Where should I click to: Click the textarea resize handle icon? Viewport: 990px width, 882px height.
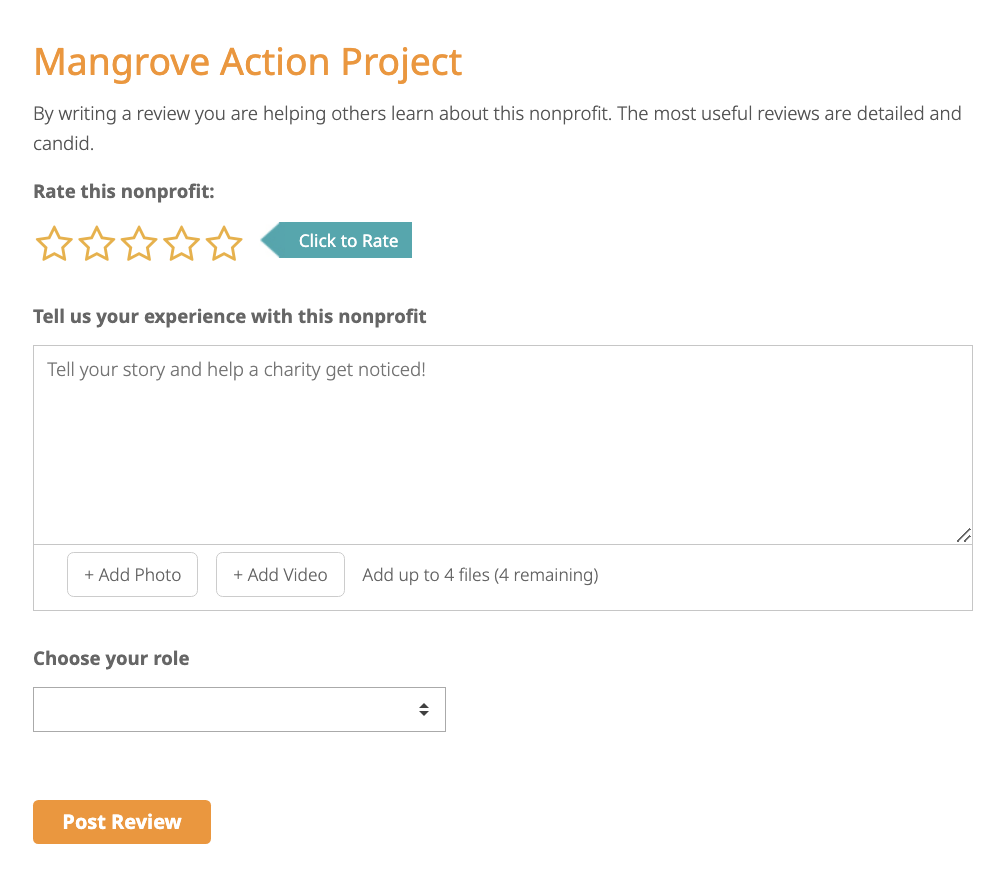pyautogui.click(x=963, y=535)
